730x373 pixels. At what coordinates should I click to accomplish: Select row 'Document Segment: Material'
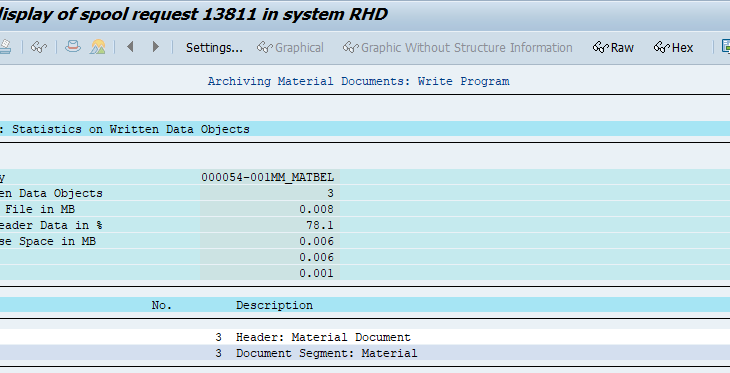(365, 353)
